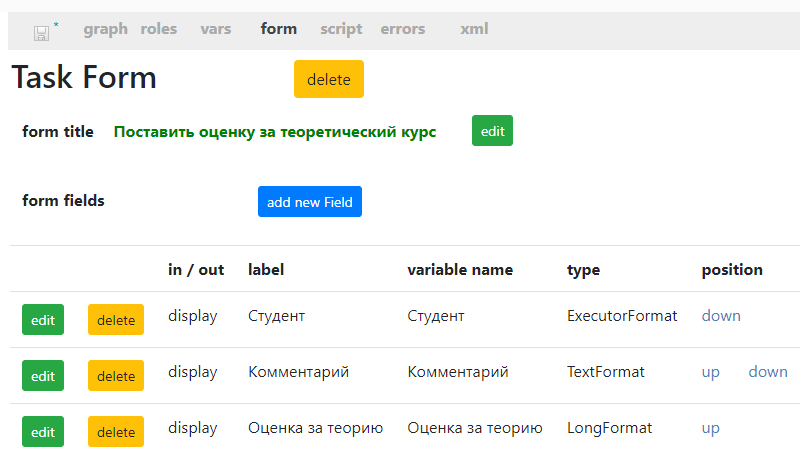Edit the Студент field row
The height and width of the screenshot is (460, 800).
coord(43,320)
